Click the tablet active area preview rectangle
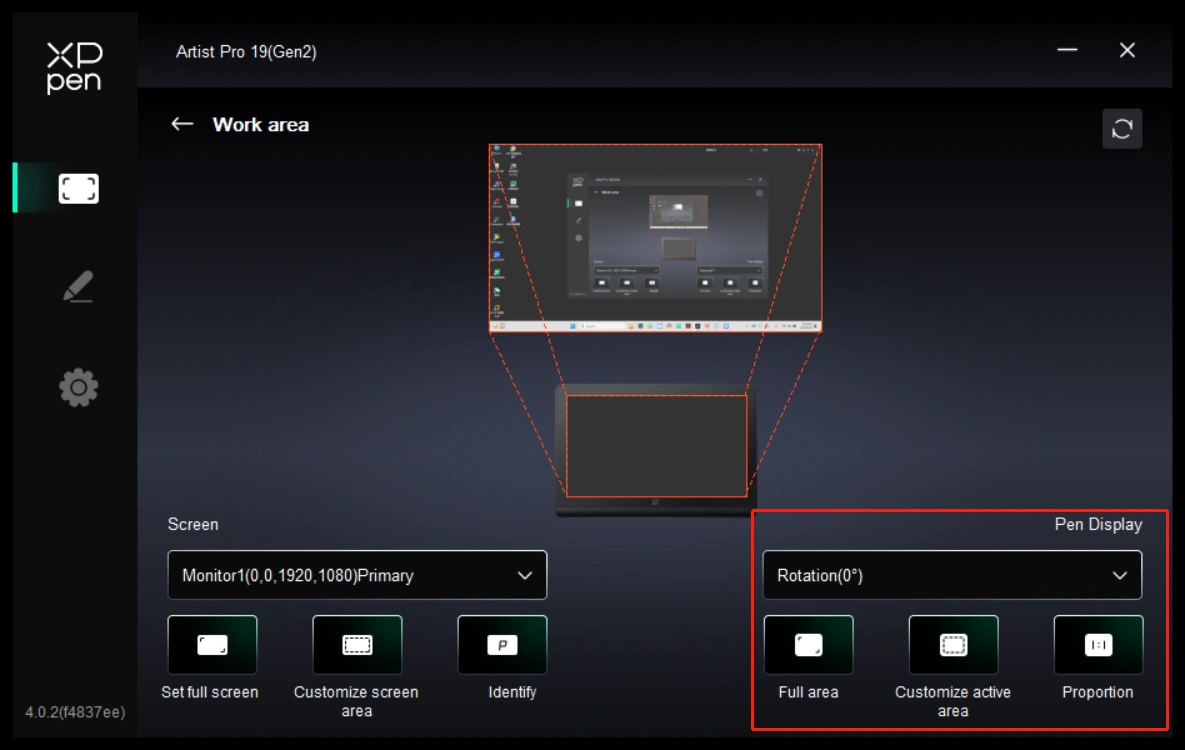 tap(656, 445)
